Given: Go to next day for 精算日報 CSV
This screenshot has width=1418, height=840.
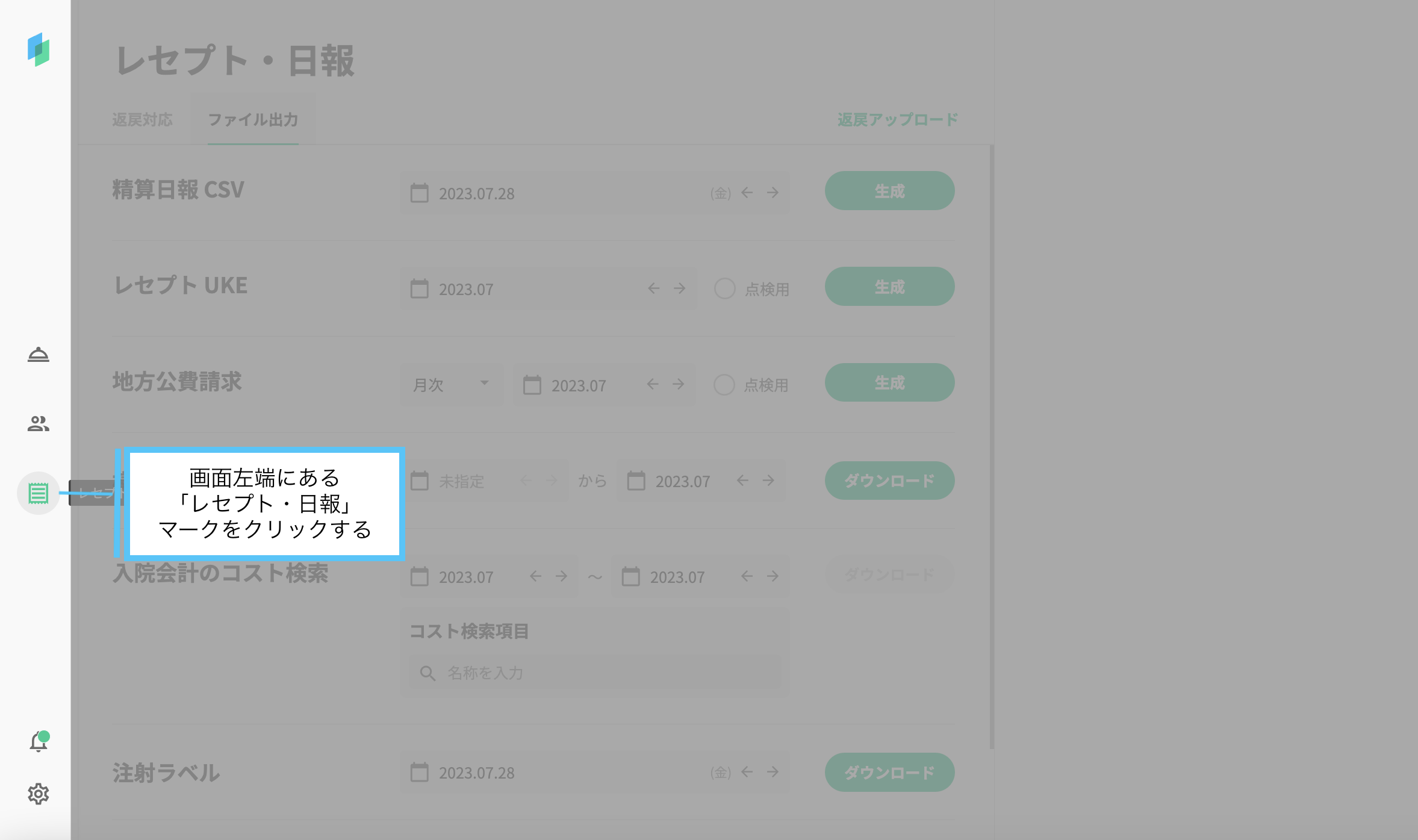Looking at the screenshot, I should tap(773, 193).
